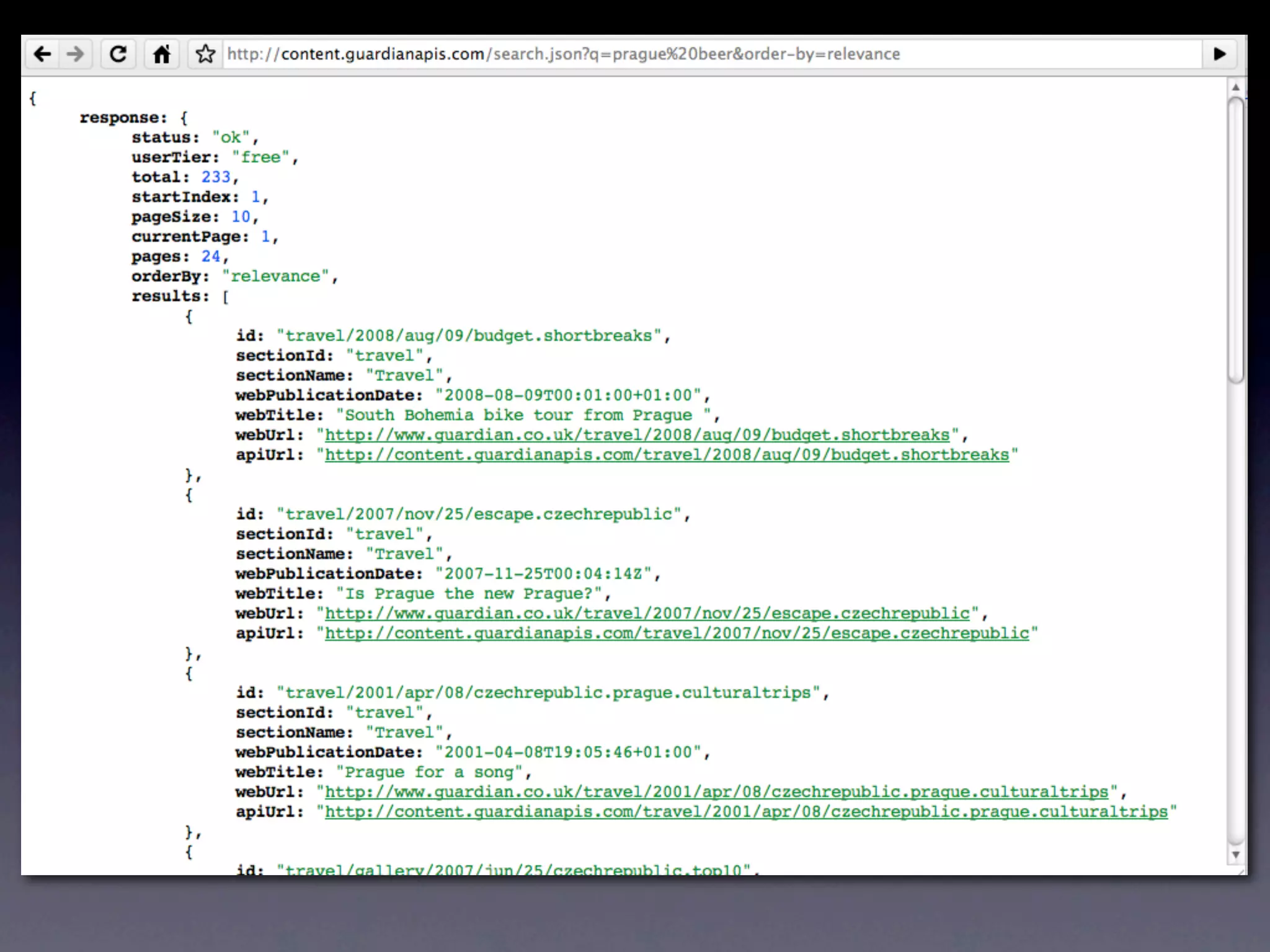Open webUrl link for budget.shortbreaks article
Image resolution: width=1270 pixels, height=952 pixels.
tap(637, 435)
